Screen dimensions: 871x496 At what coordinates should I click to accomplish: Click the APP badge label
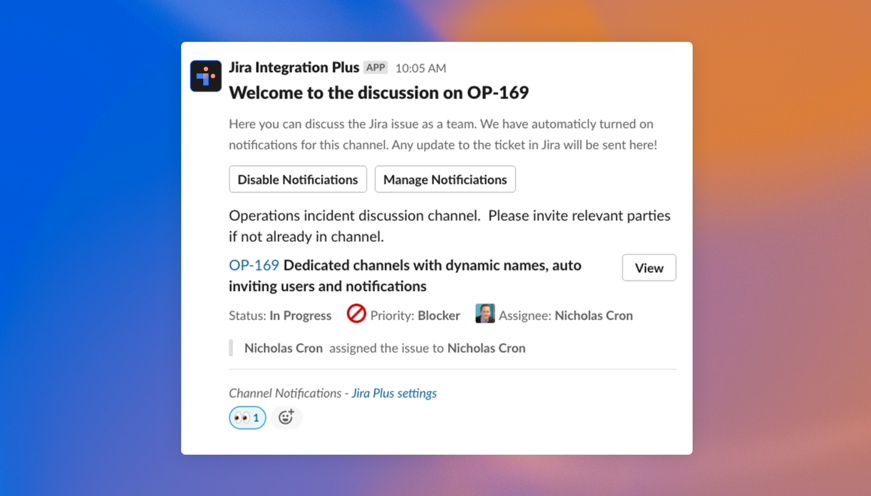click(x=376, y=68)
